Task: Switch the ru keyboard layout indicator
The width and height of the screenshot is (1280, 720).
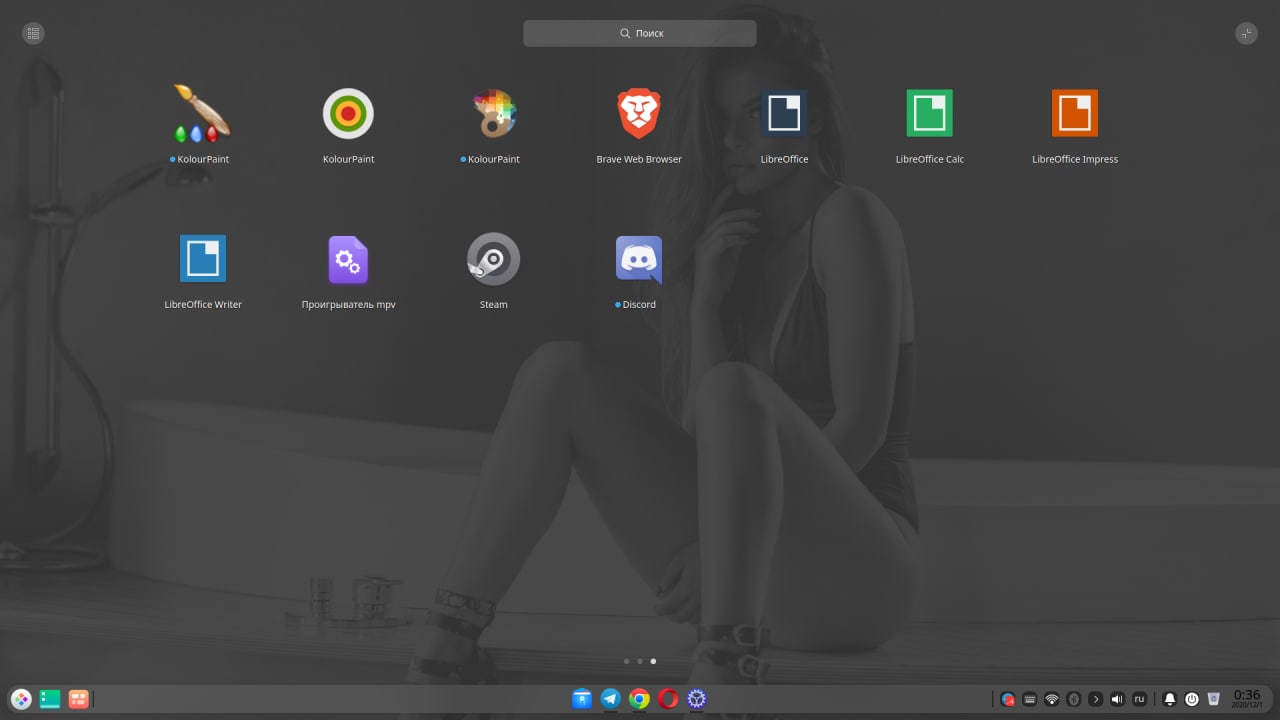Action: tap(1139, 699)
